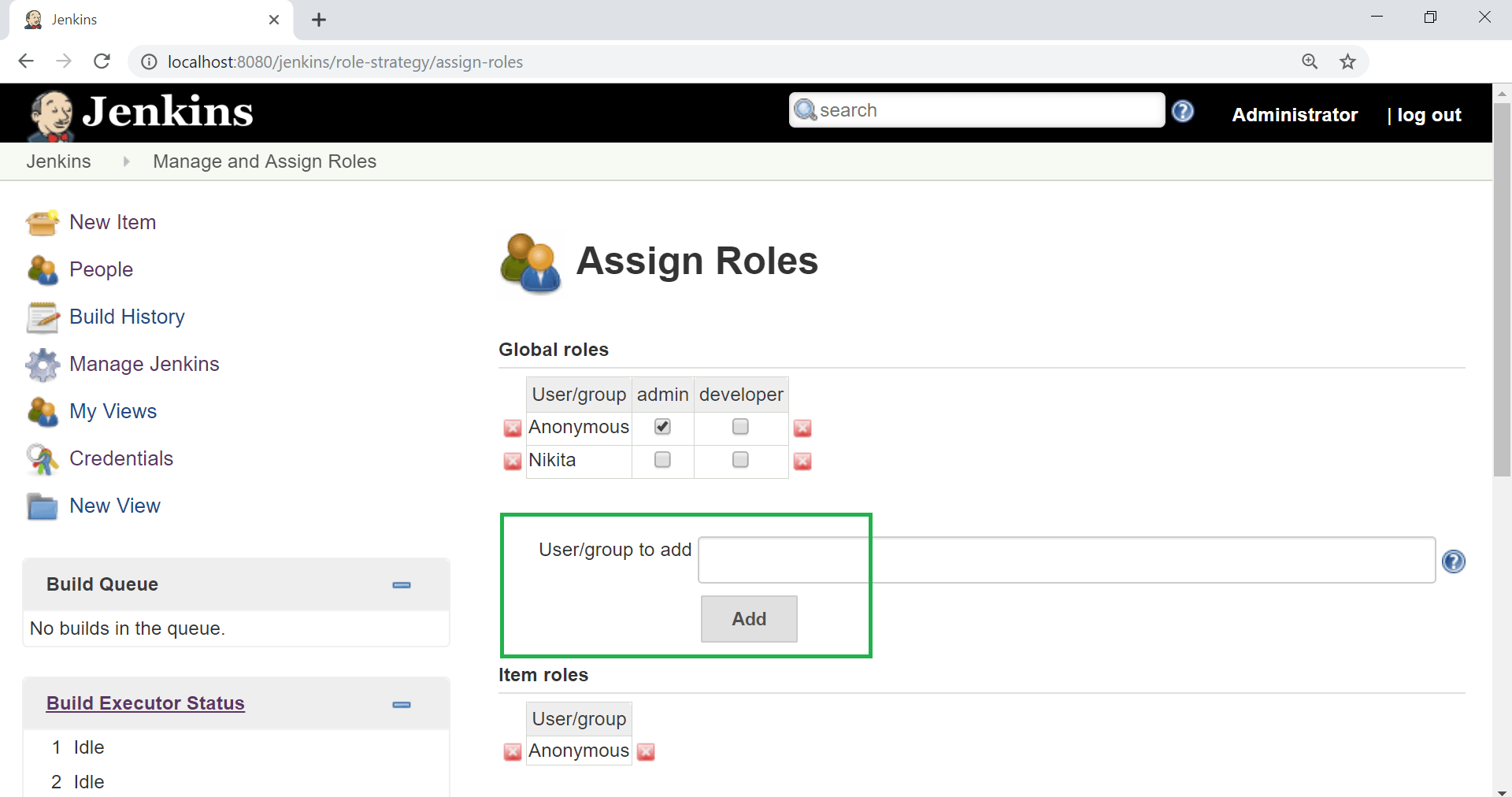The image size is (1512, 797).
Task: Expand the Jenkins breadcrumb arrow
Action: (126, 161)
